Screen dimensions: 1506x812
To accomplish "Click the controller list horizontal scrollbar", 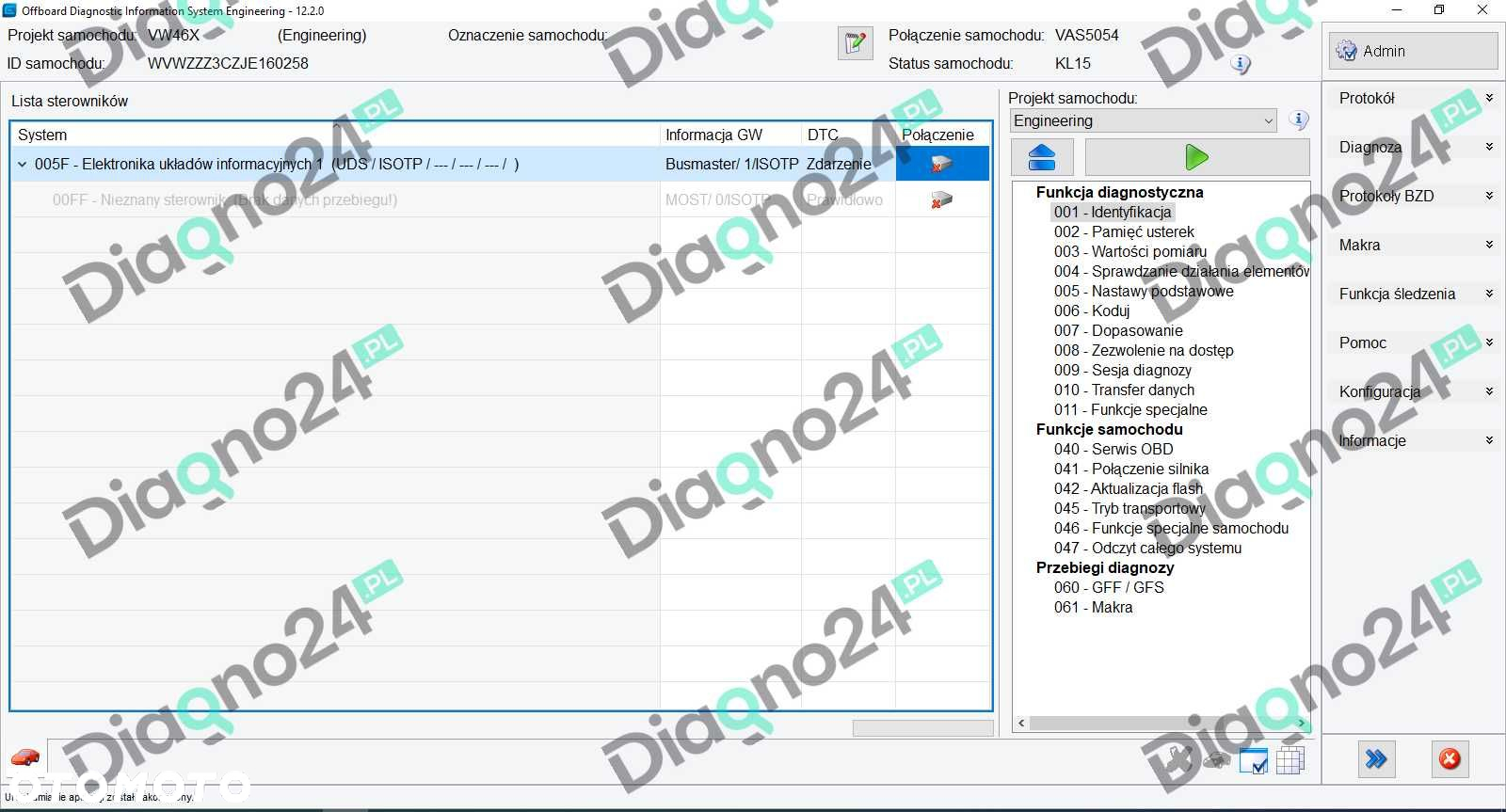I will (922, 728).
